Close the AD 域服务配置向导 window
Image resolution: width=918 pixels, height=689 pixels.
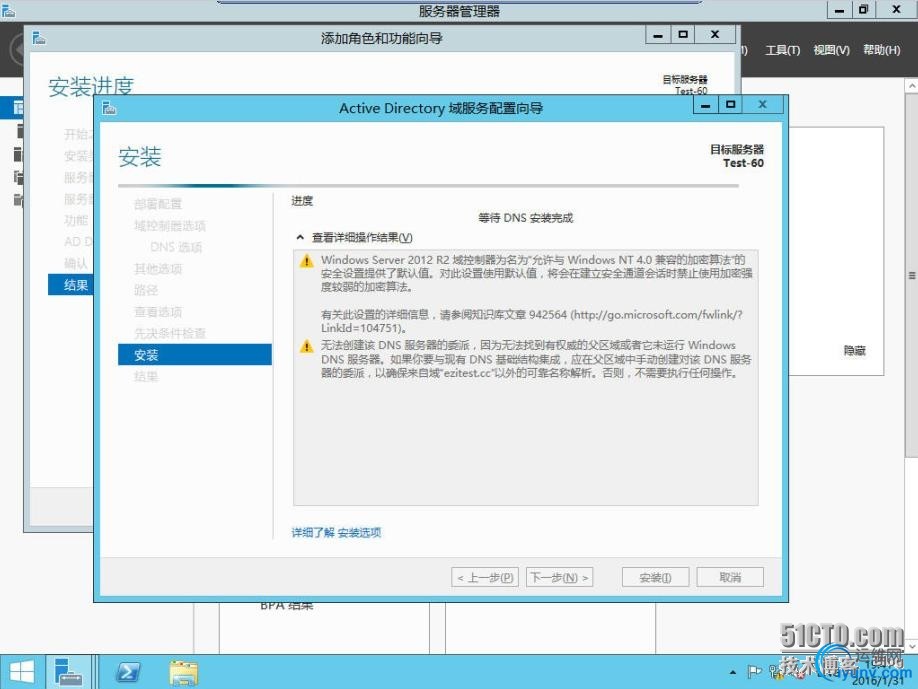(x=762, y=105)
